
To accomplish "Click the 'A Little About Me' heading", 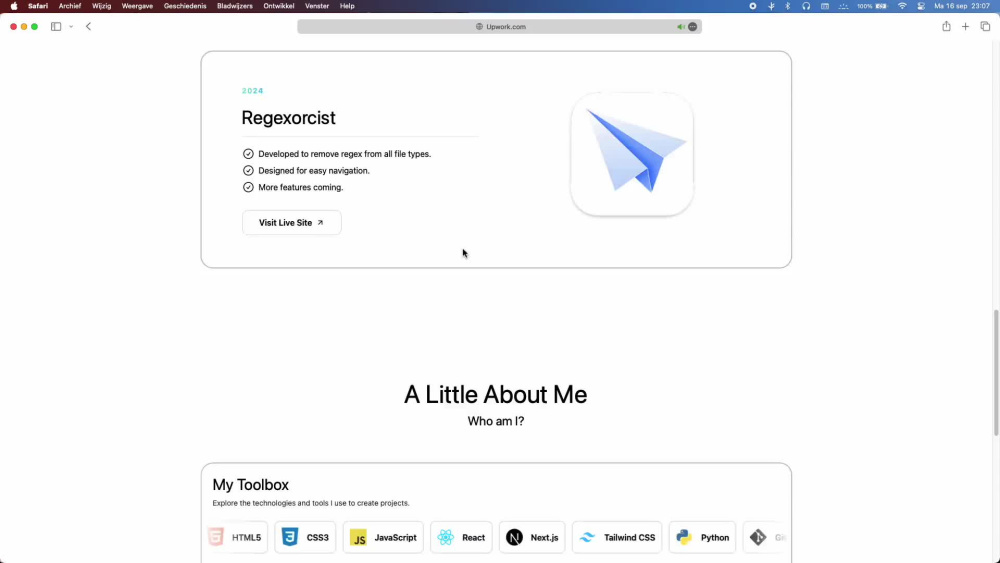I will point(496,395).
